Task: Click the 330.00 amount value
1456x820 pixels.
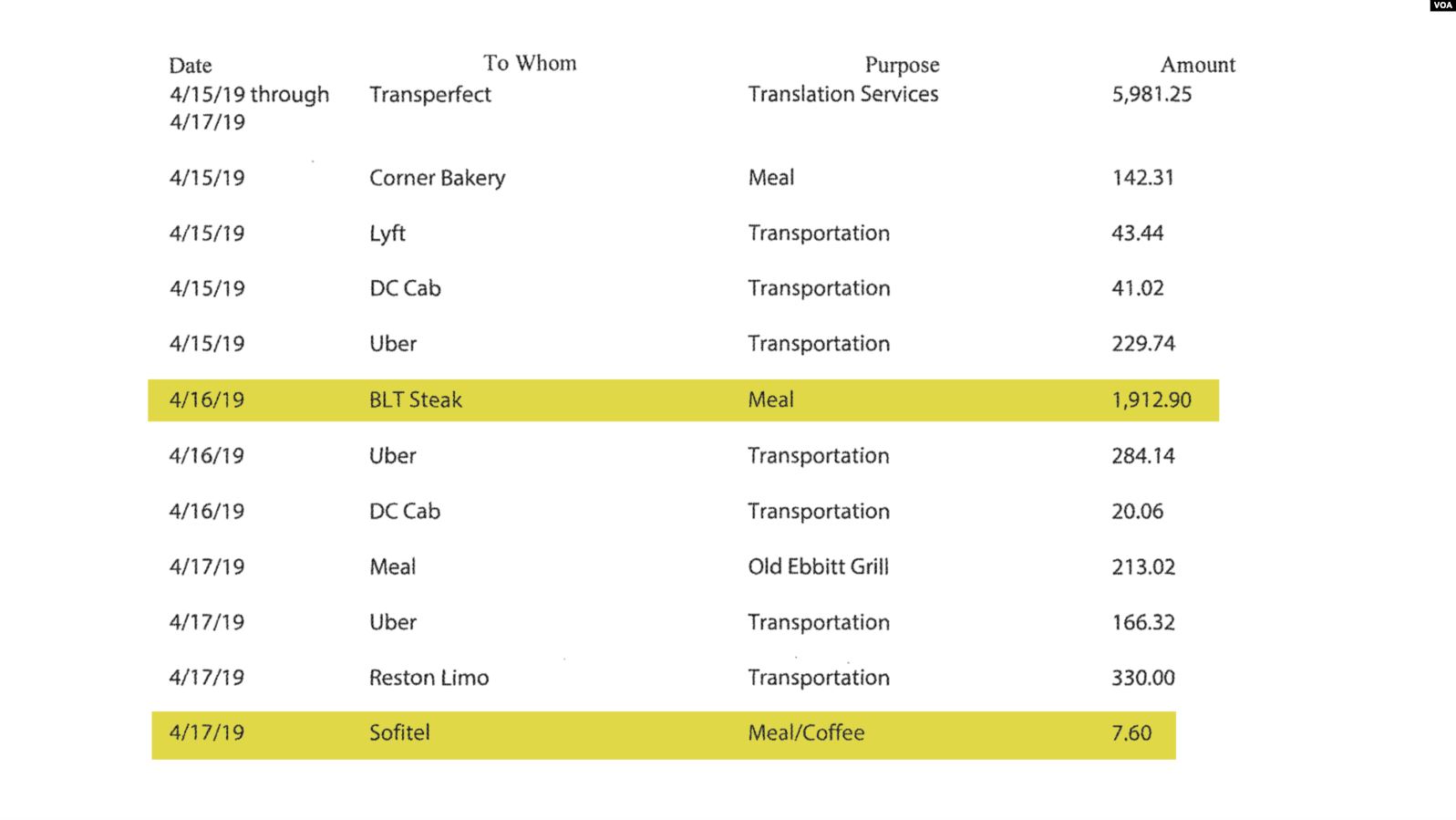Action: pyautogui.click(x=1142, y=678)
